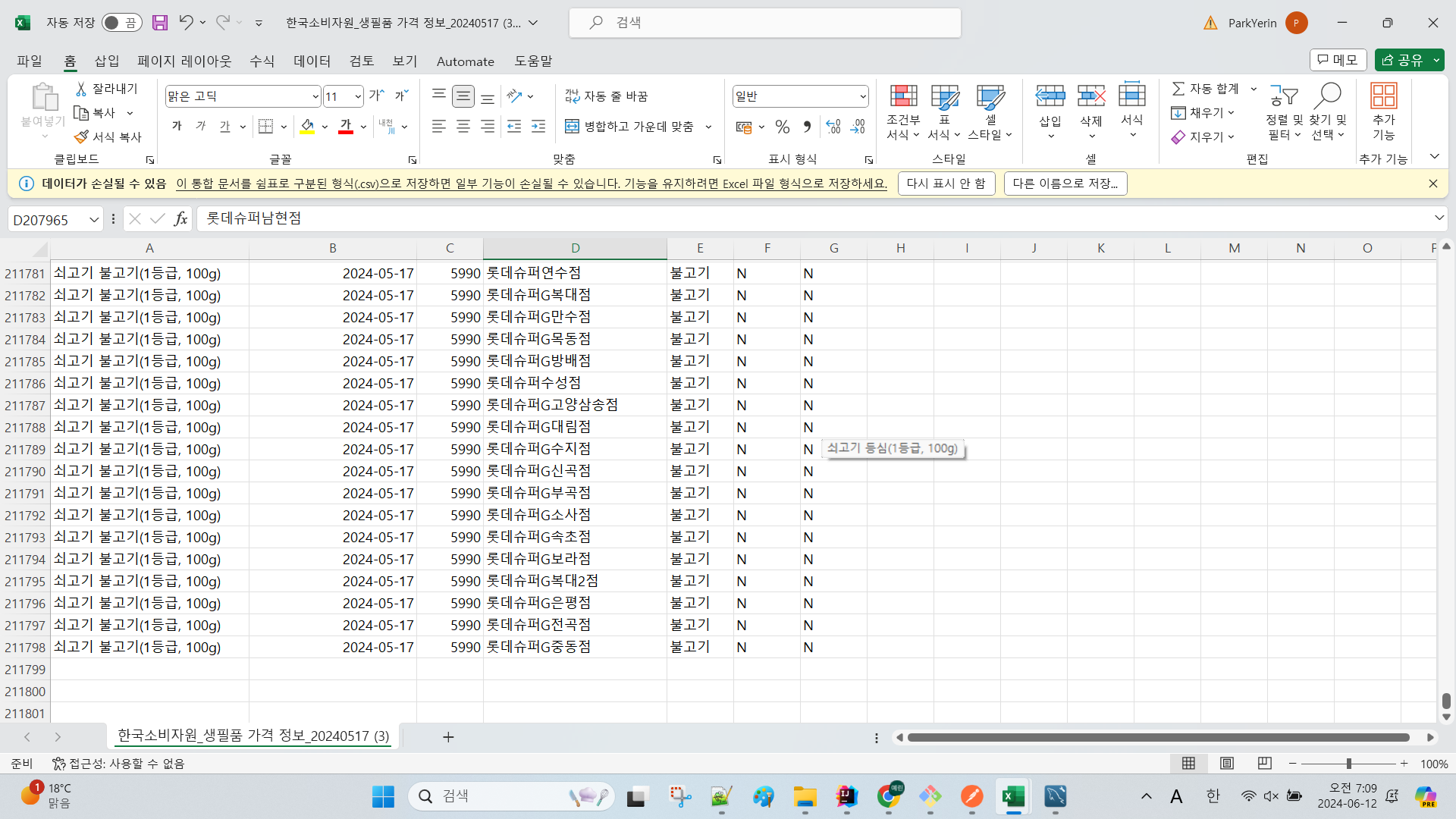Open the font name dropdown
The height and width of the screenshot is (819, 1456).
(315, 96)
